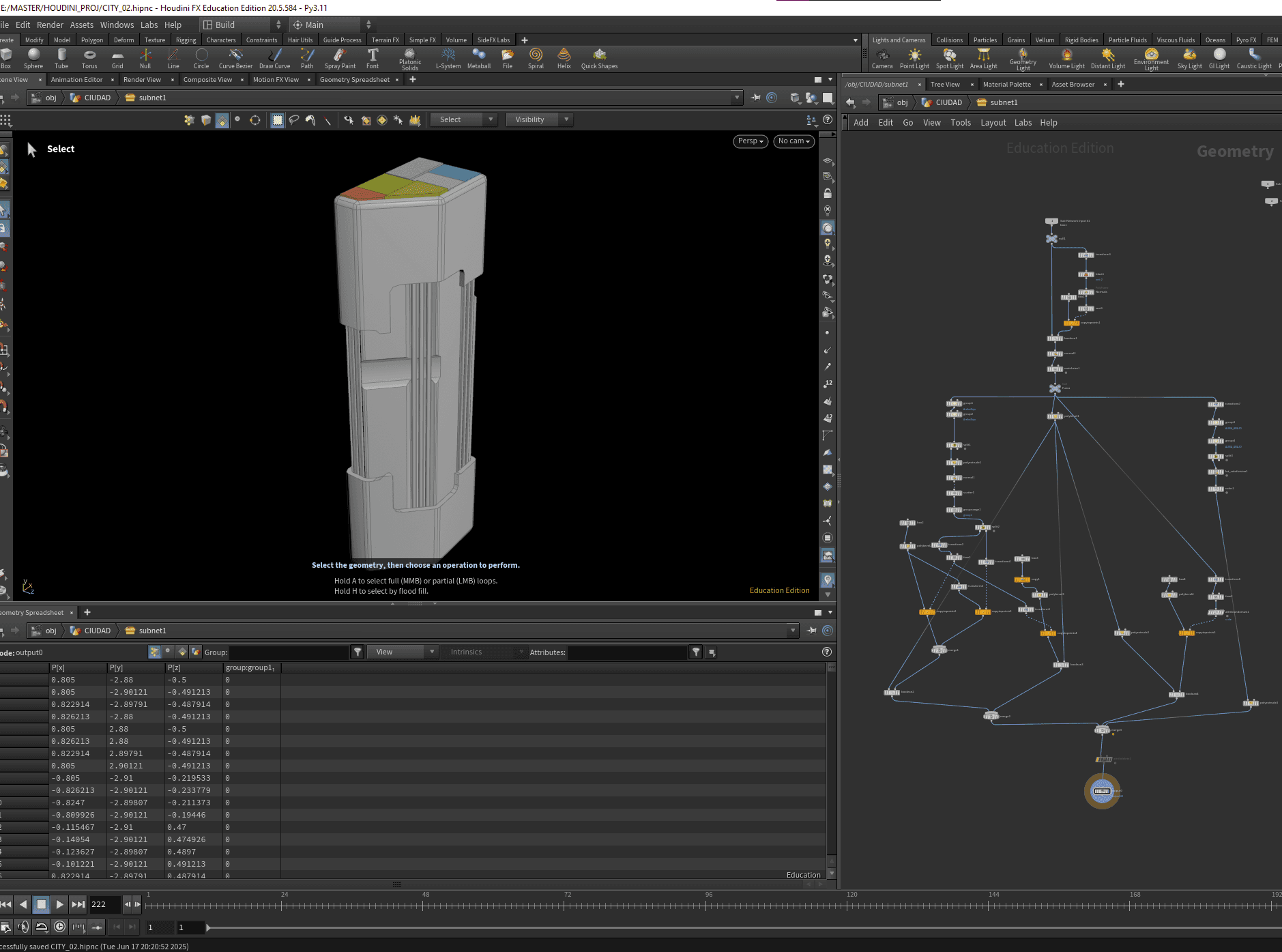Click the Layout menu in network editor
1282x952 pixels.
click(x=993, y=123)
